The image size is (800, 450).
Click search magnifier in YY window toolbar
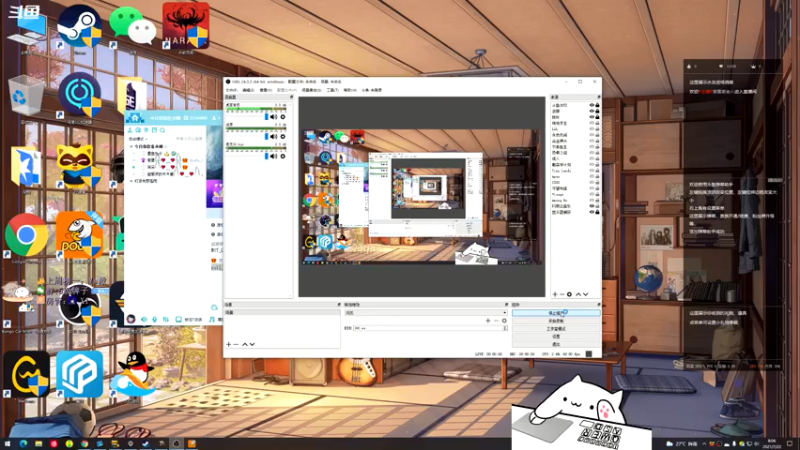tap(162, 131)
